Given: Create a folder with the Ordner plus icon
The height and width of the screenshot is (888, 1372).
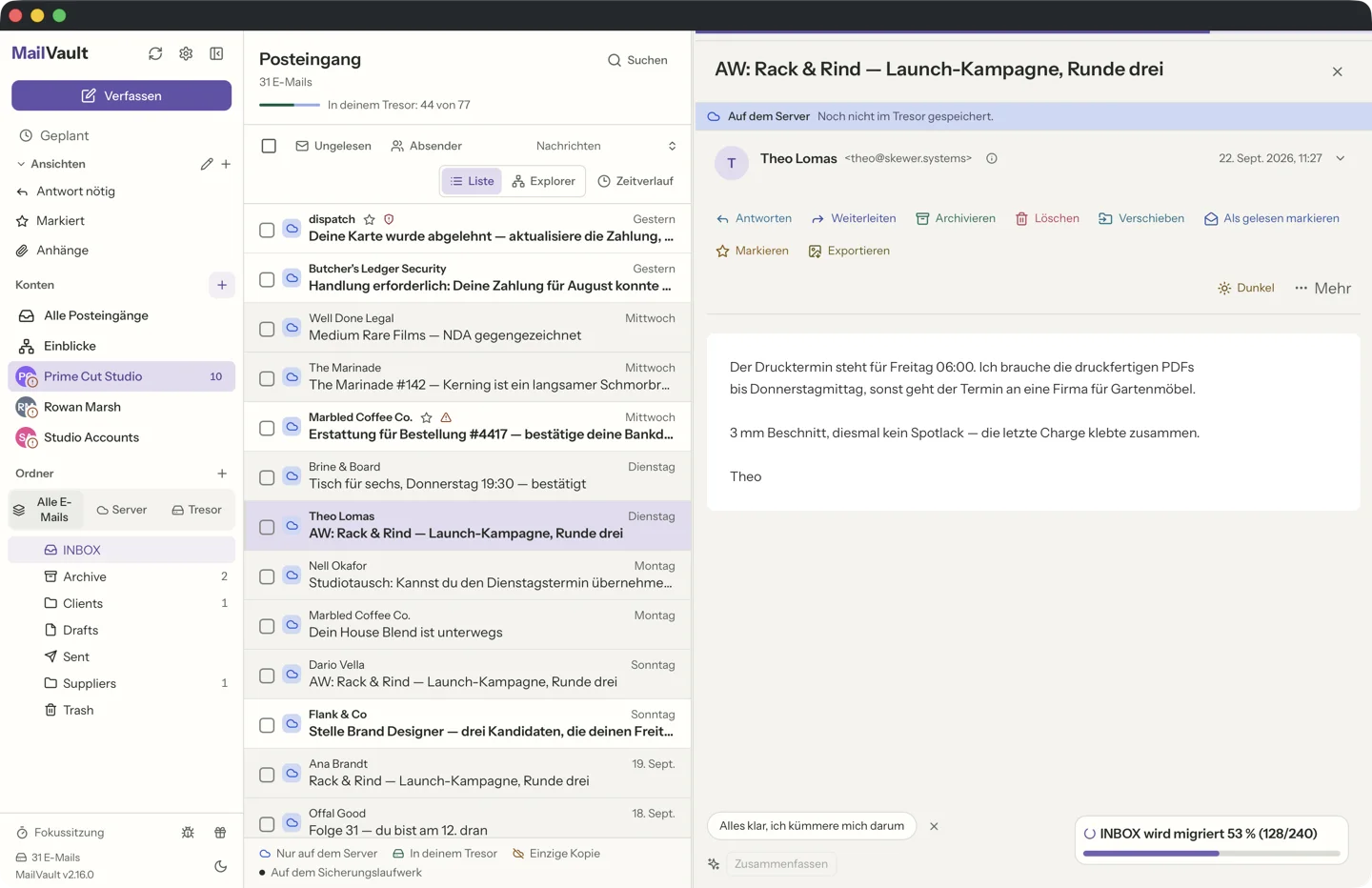Looking at the screenshot, I should [222, 474].
